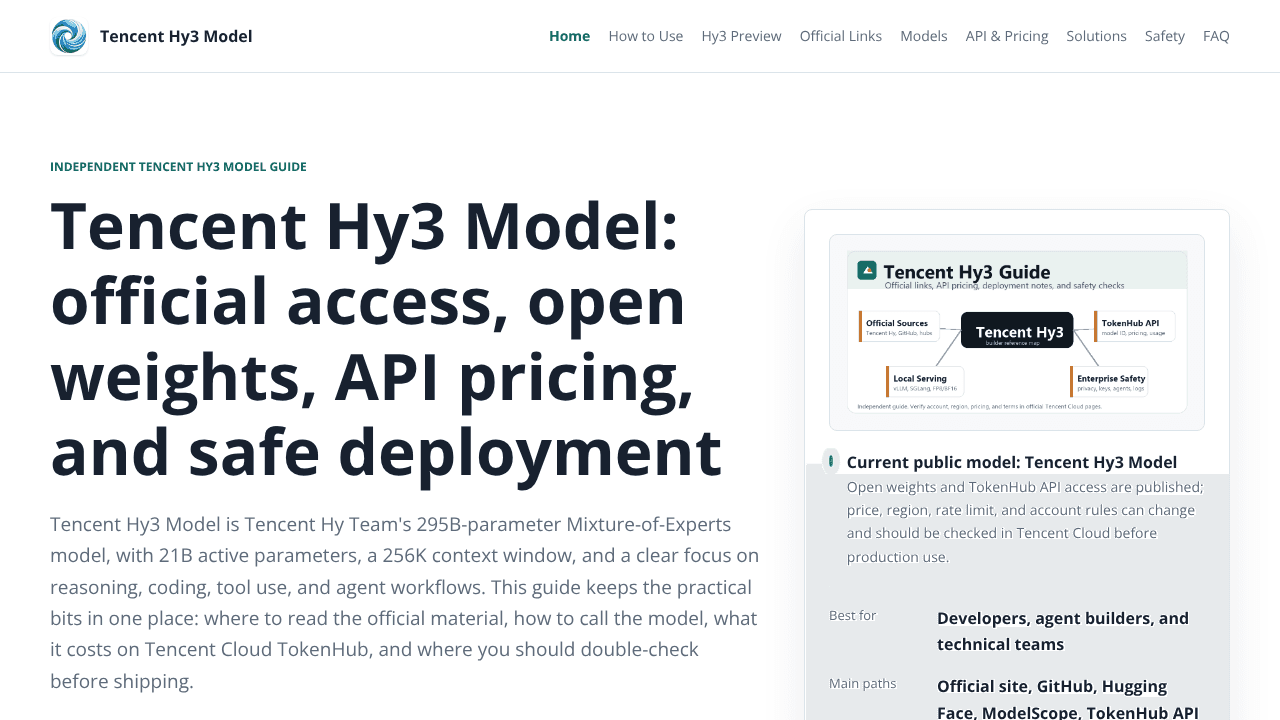Click the Tencent Hy3 Model site title
The image size is (1280, 720).
coord(176,36)
